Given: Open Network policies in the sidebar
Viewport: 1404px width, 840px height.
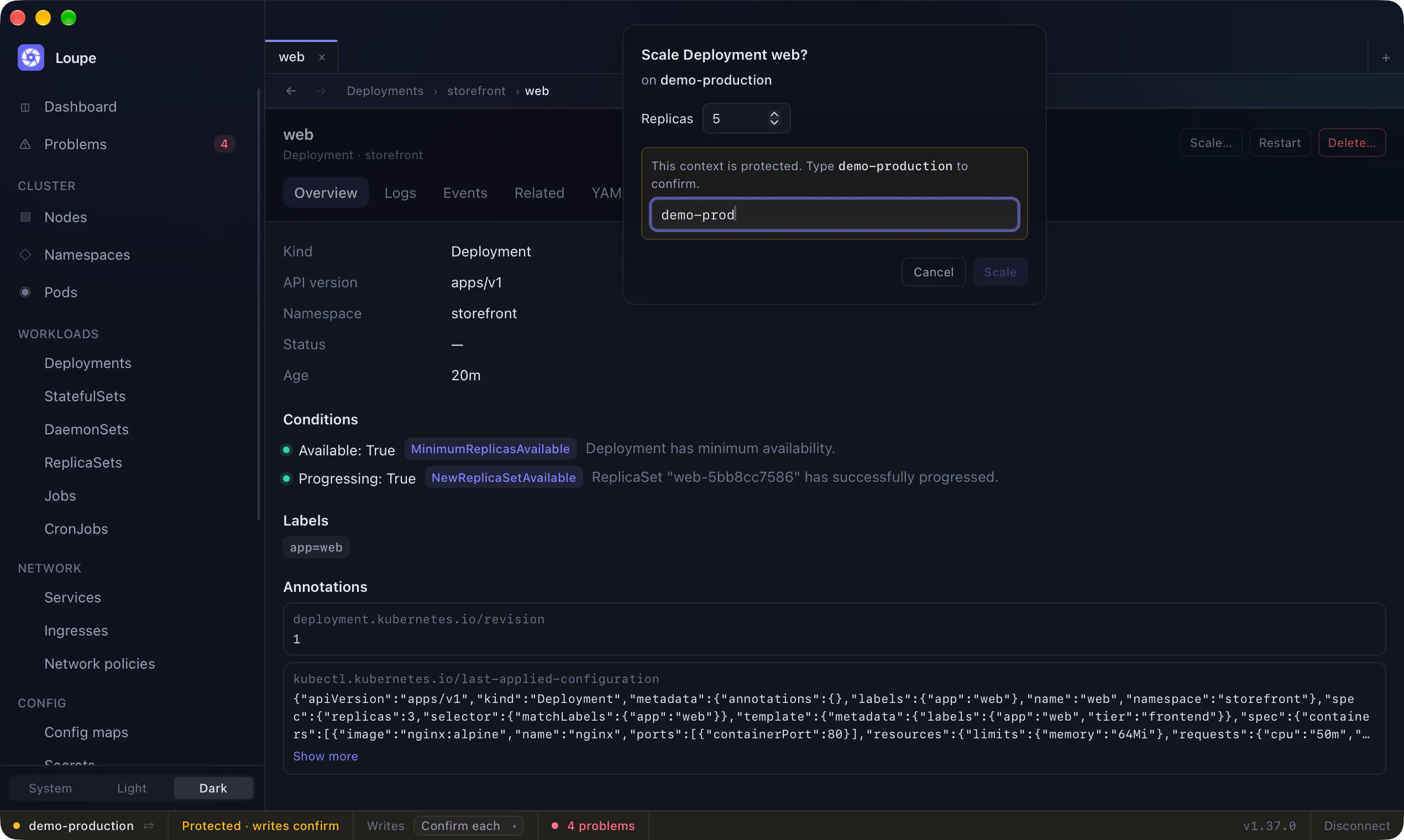Looking at the screenshot, I should click(x=99, y=663).
